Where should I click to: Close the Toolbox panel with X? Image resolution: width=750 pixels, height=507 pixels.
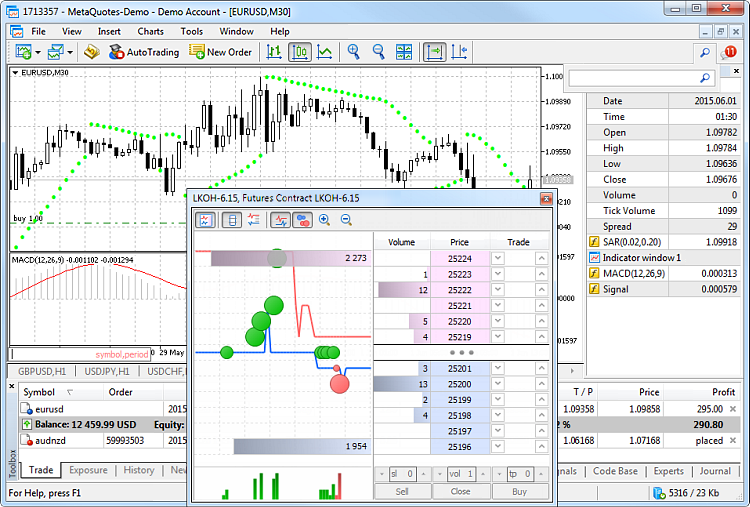click(x=12, y=386)
